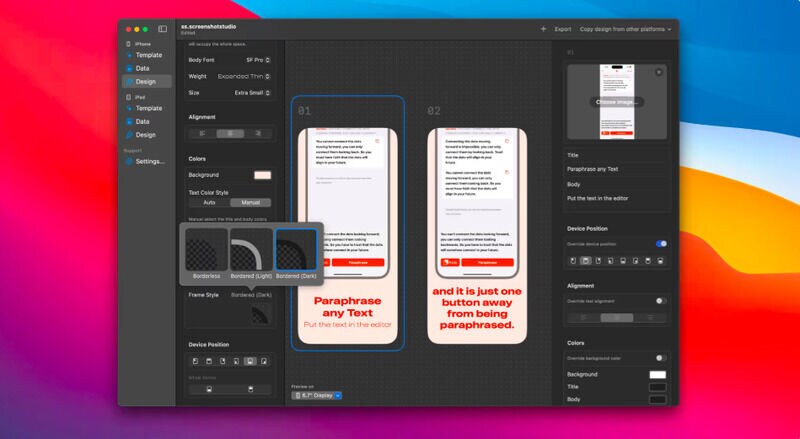Turn on Override background color
800x439 pixels.
(661, 357)
